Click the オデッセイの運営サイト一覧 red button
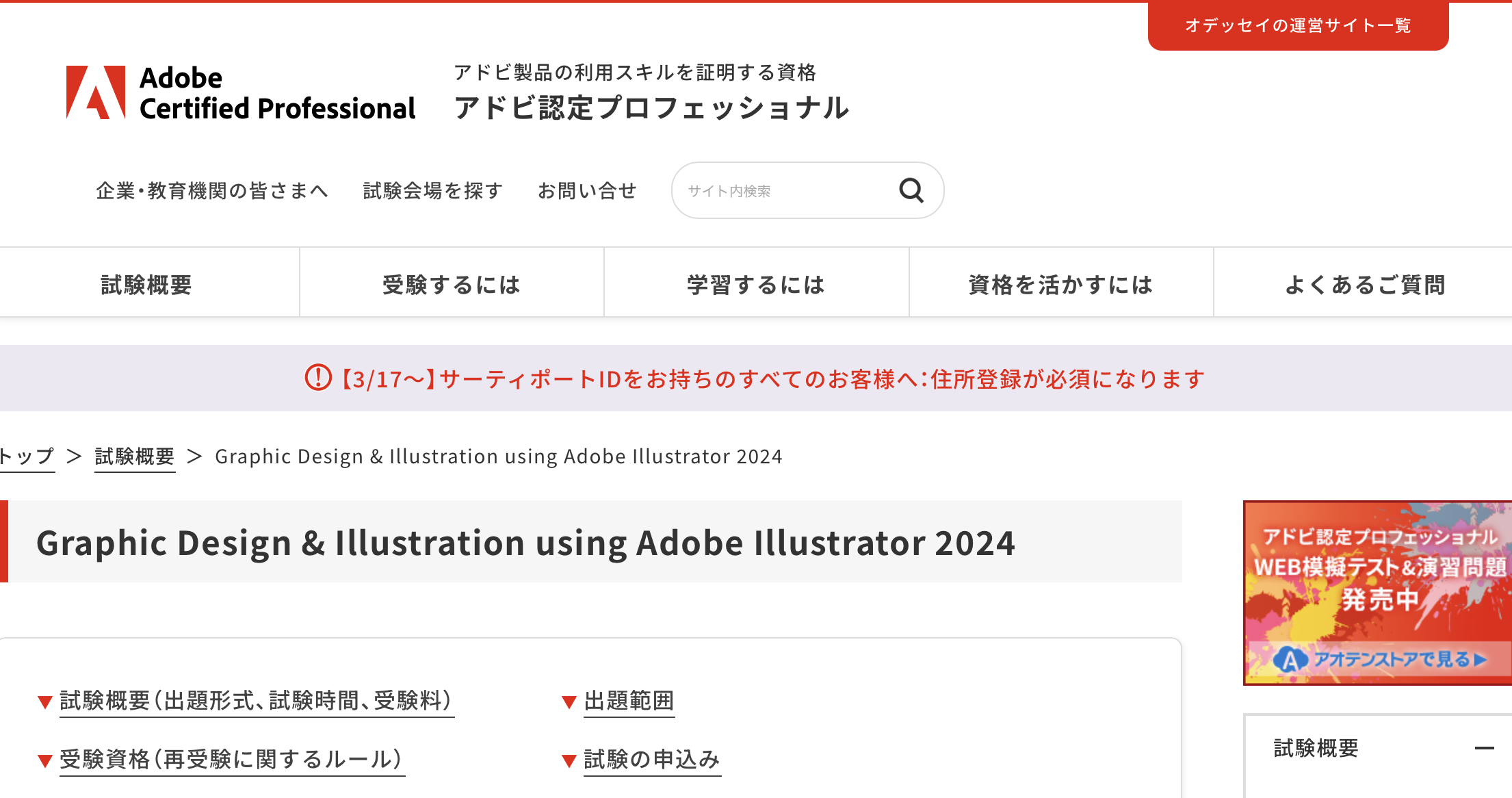This screenshot has height=798, width=1512. pos(1298,26)
